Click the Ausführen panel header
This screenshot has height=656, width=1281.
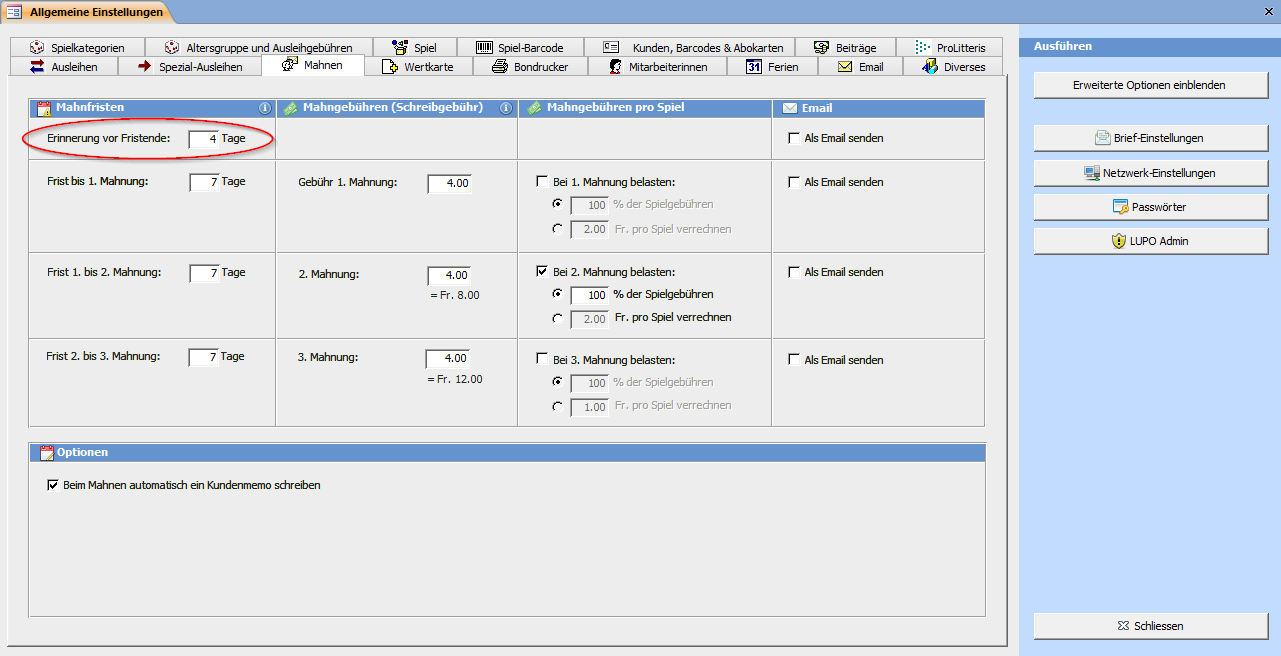pos(1150,46)
